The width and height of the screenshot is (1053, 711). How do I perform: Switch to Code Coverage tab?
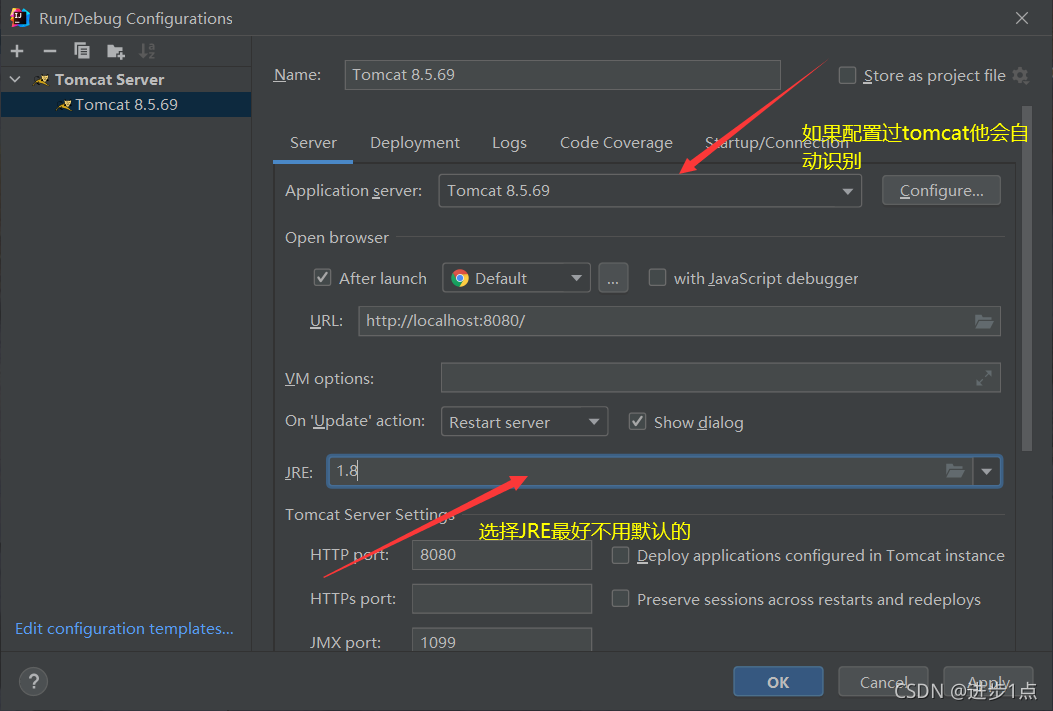[616, 143]
